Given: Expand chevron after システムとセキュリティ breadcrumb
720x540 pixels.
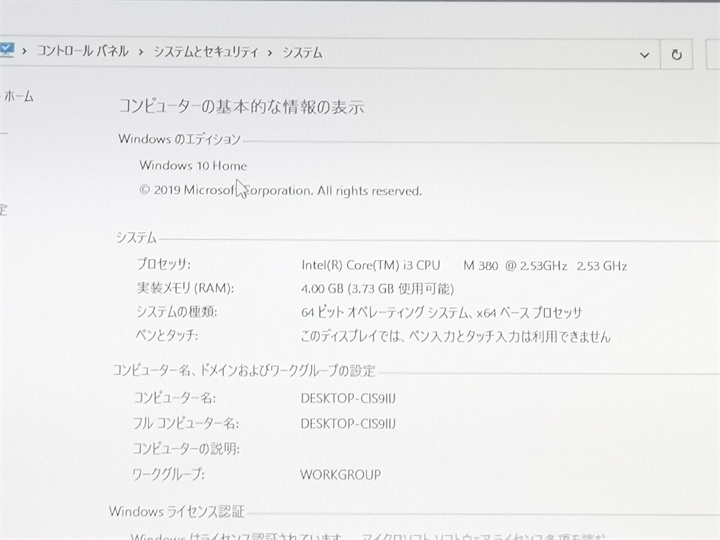Looking at the screenshot, I should (x=270, y=53).
